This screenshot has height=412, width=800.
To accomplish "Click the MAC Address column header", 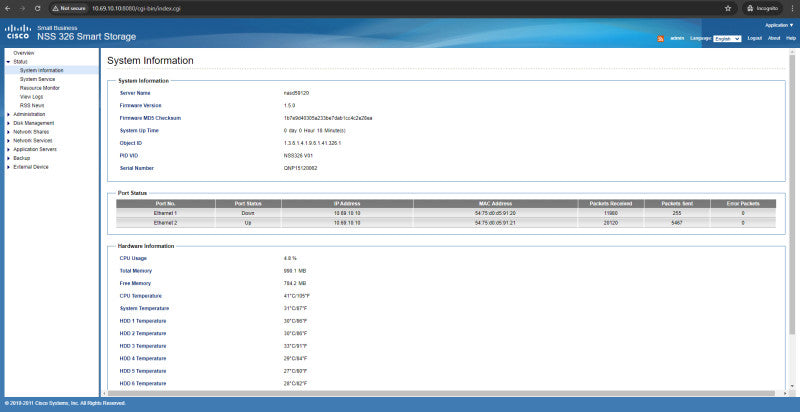I will click(x=495, y=203).
